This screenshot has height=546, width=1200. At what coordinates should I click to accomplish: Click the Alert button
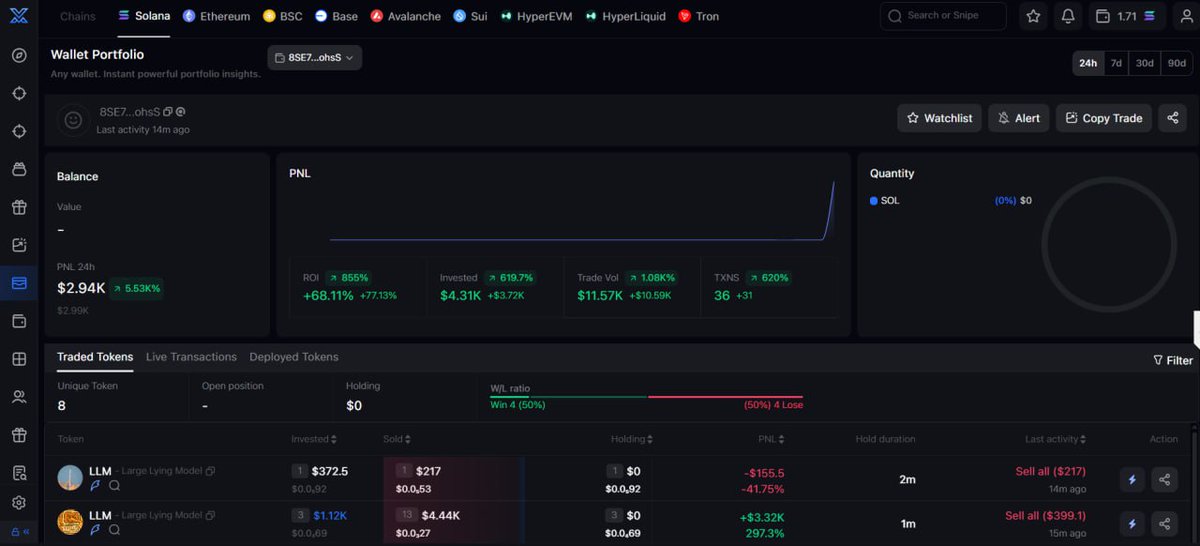point(1019,118)
